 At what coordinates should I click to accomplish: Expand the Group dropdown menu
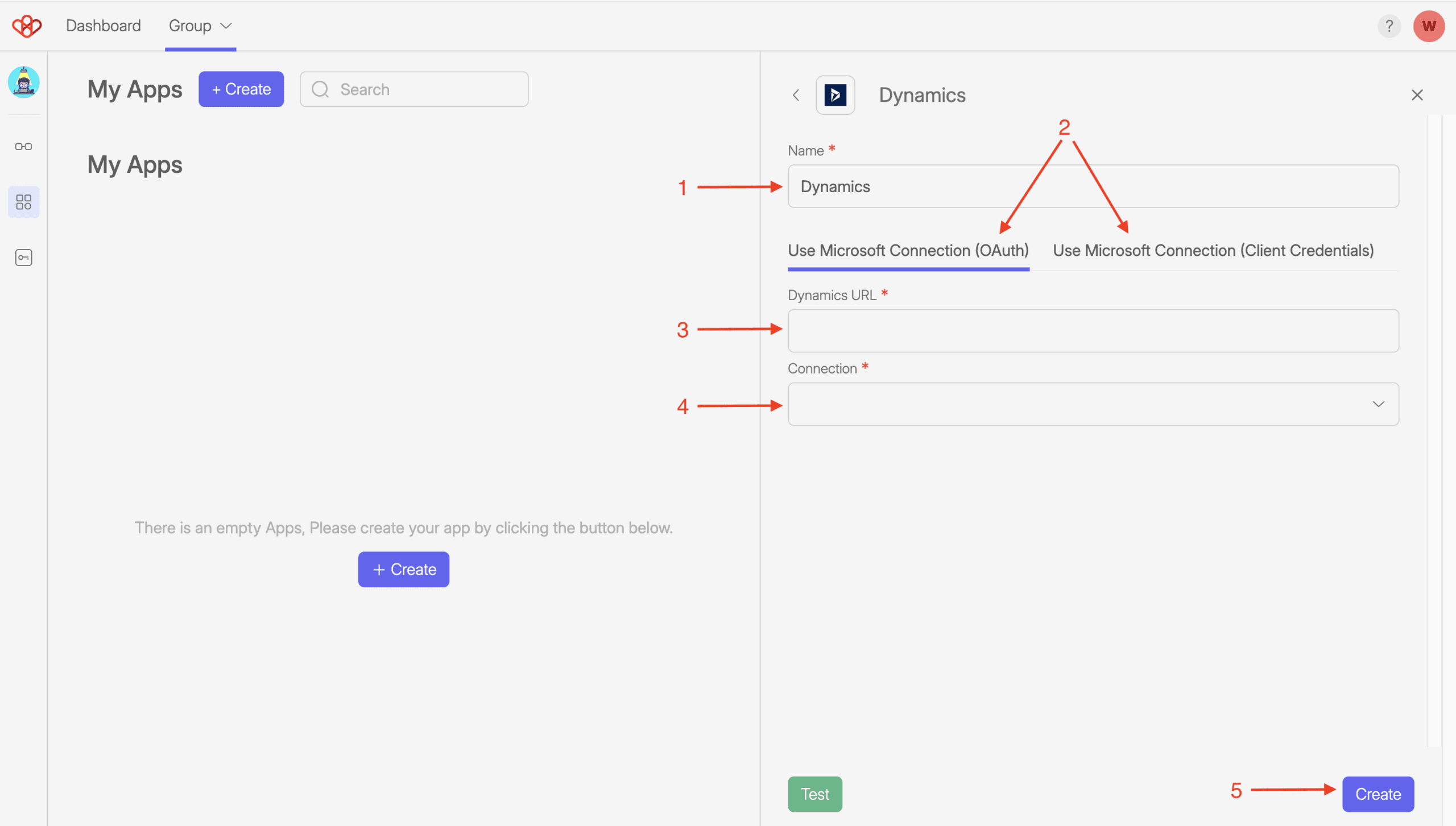200,26
